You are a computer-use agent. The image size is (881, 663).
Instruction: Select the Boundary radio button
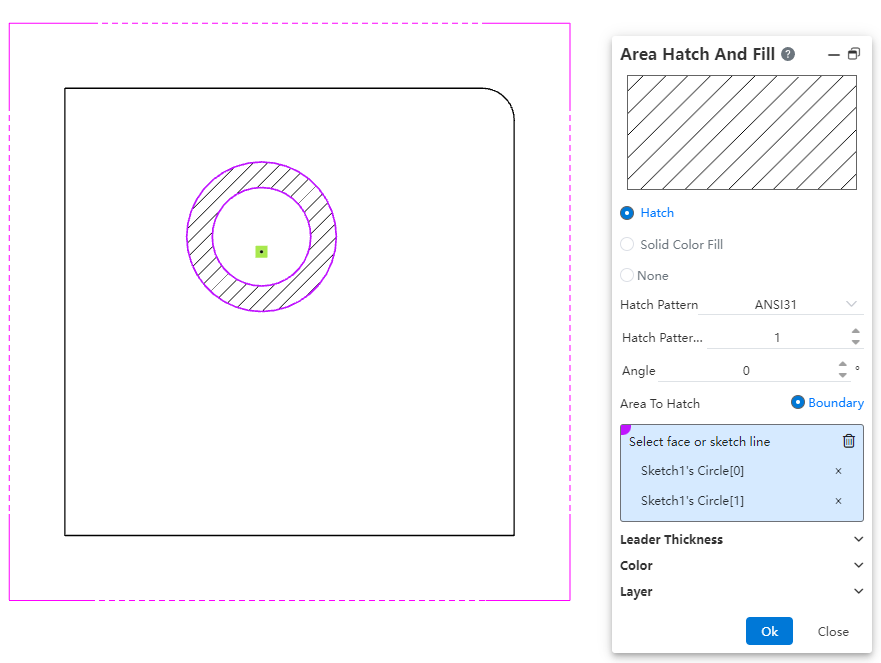click(x=798, y=402)
